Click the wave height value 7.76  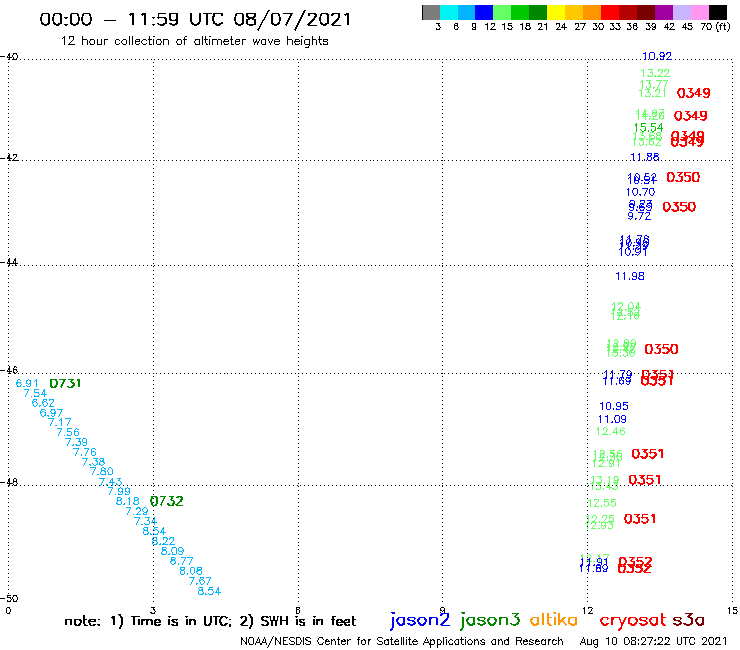pos(85,452)
